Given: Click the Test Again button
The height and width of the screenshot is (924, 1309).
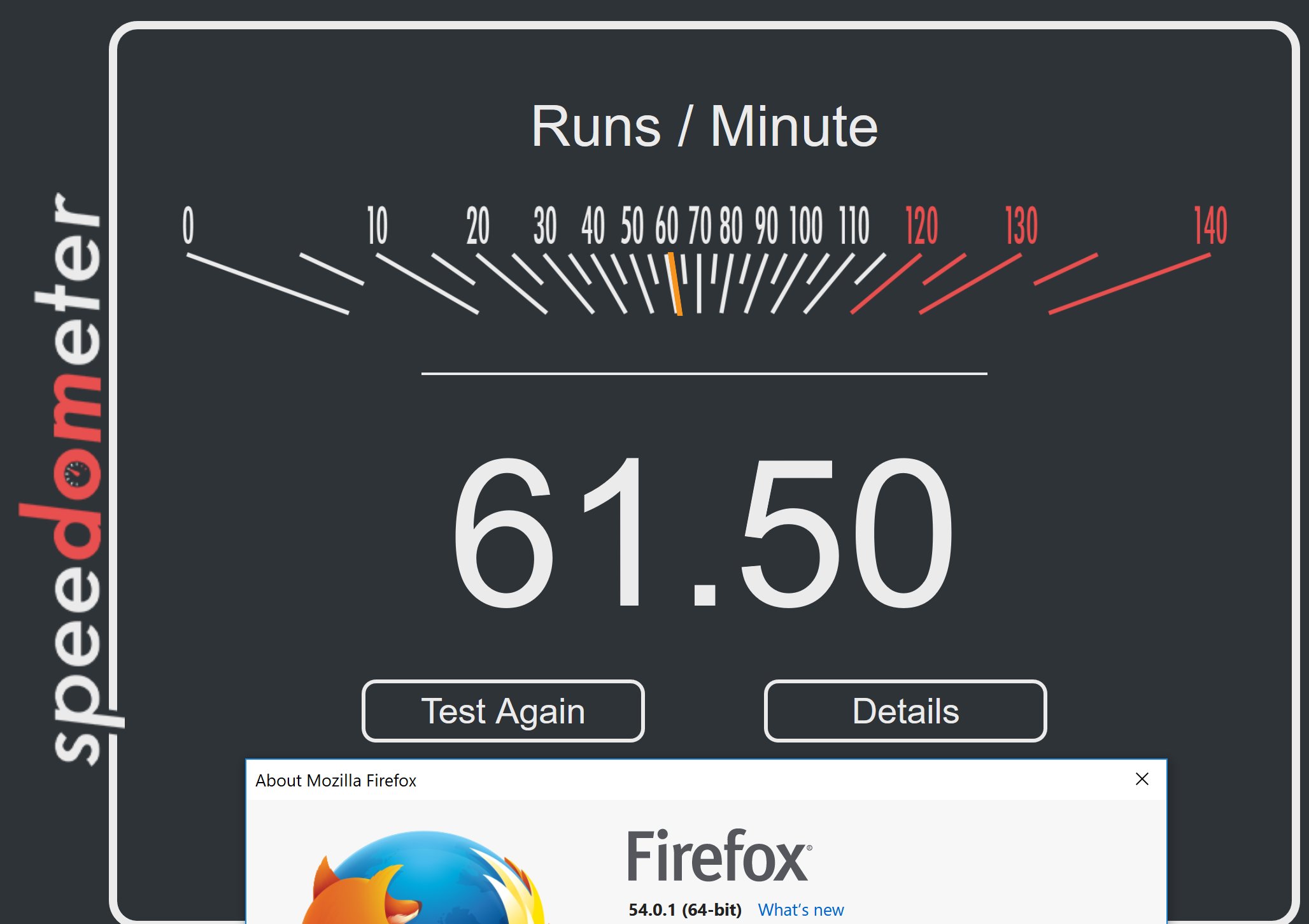Looking at the screenshot, I should 503,711.
